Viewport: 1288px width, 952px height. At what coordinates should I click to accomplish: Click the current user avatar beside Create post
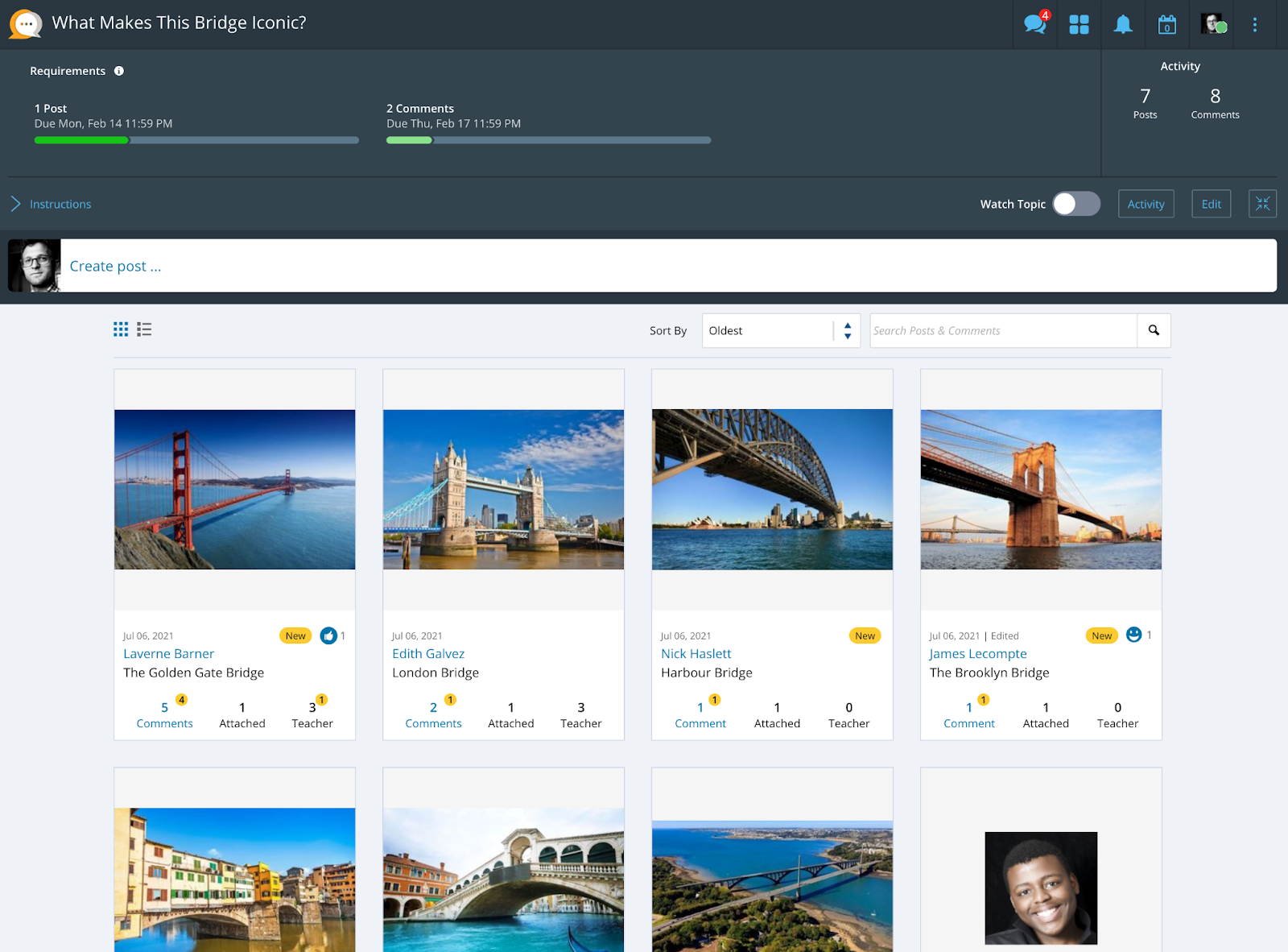point(35,266)
